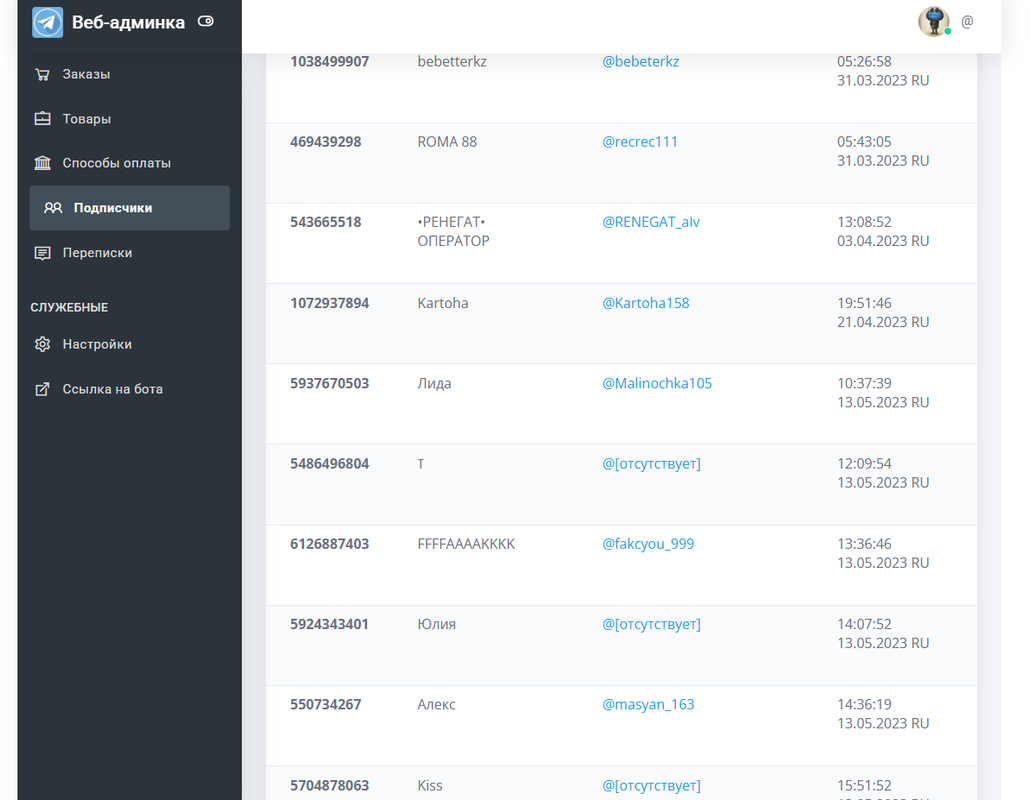Click the date 14:36:19 13.05.2023 RU

coord(882,713)
